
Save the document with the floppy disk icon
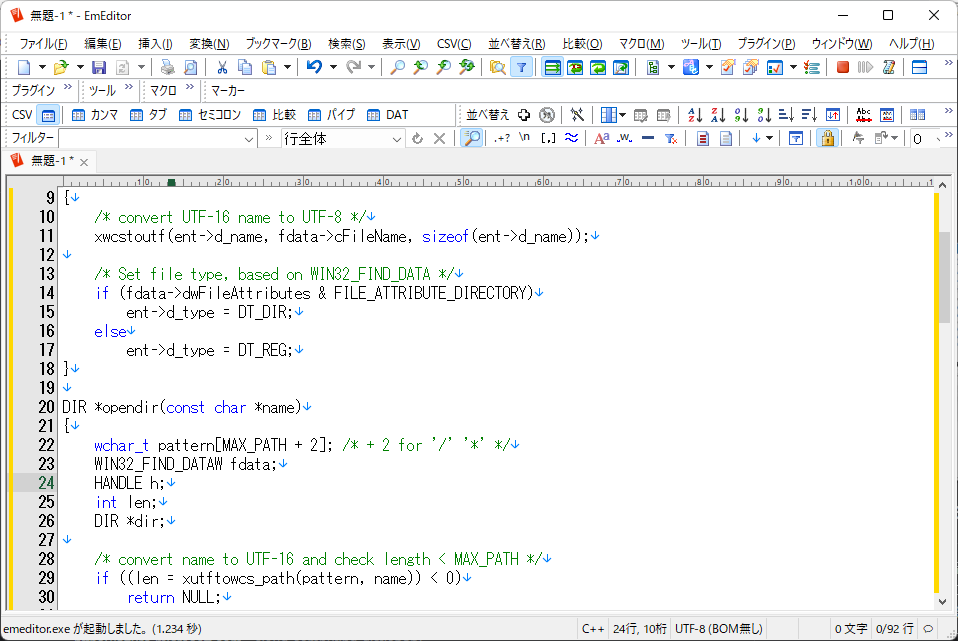tap(98, 67)
